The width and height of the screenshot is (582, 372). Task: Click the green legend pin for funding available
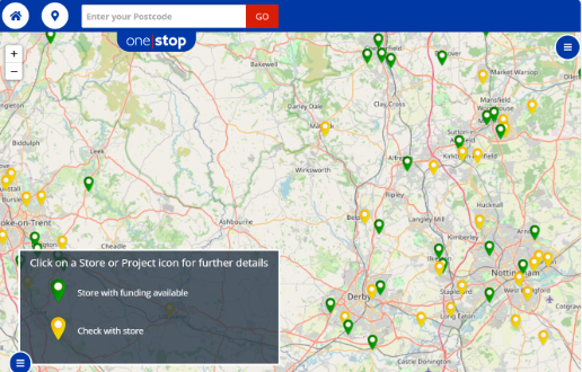pos(58,290)
